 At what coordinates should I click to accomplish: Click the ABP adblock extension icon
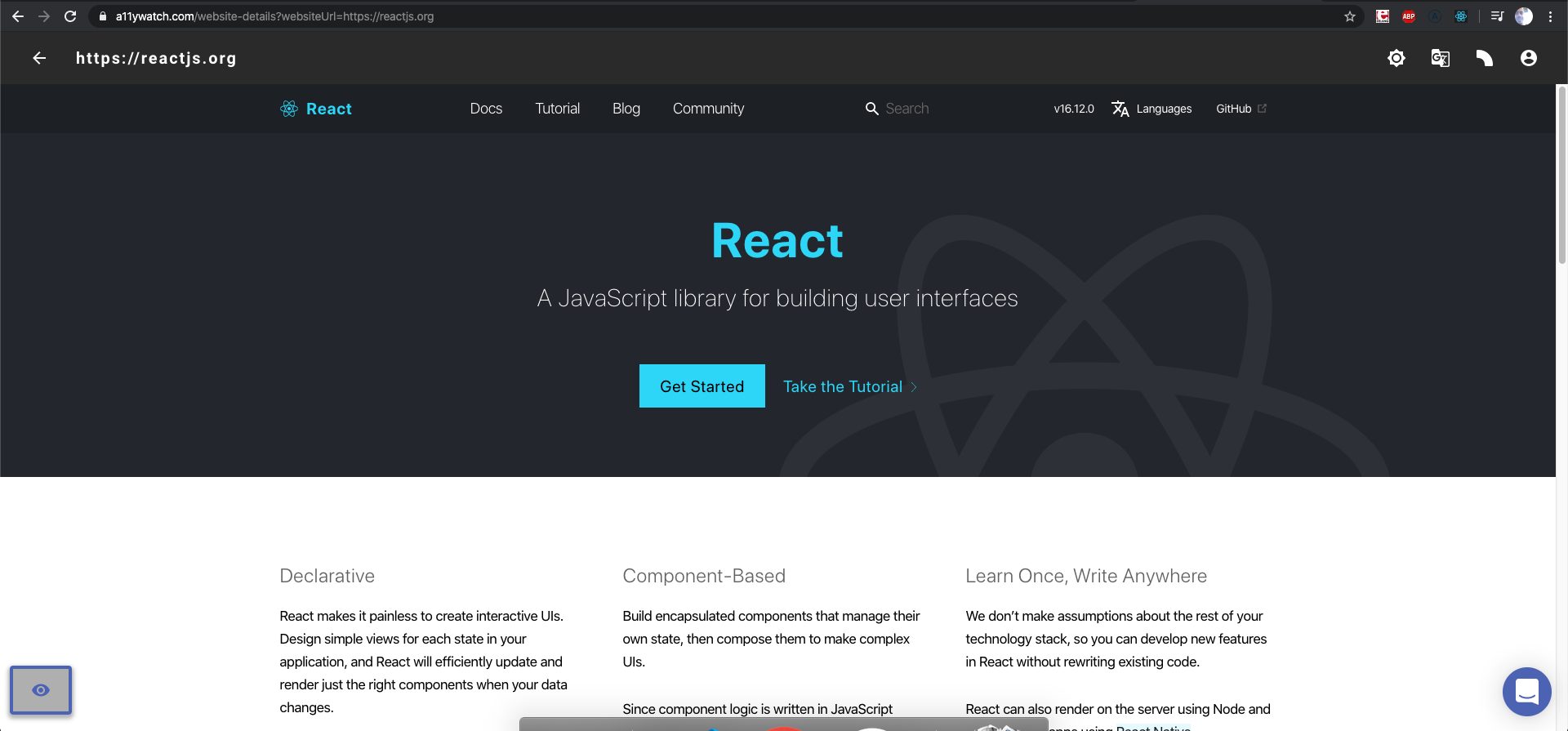(x=1409, y=16)
